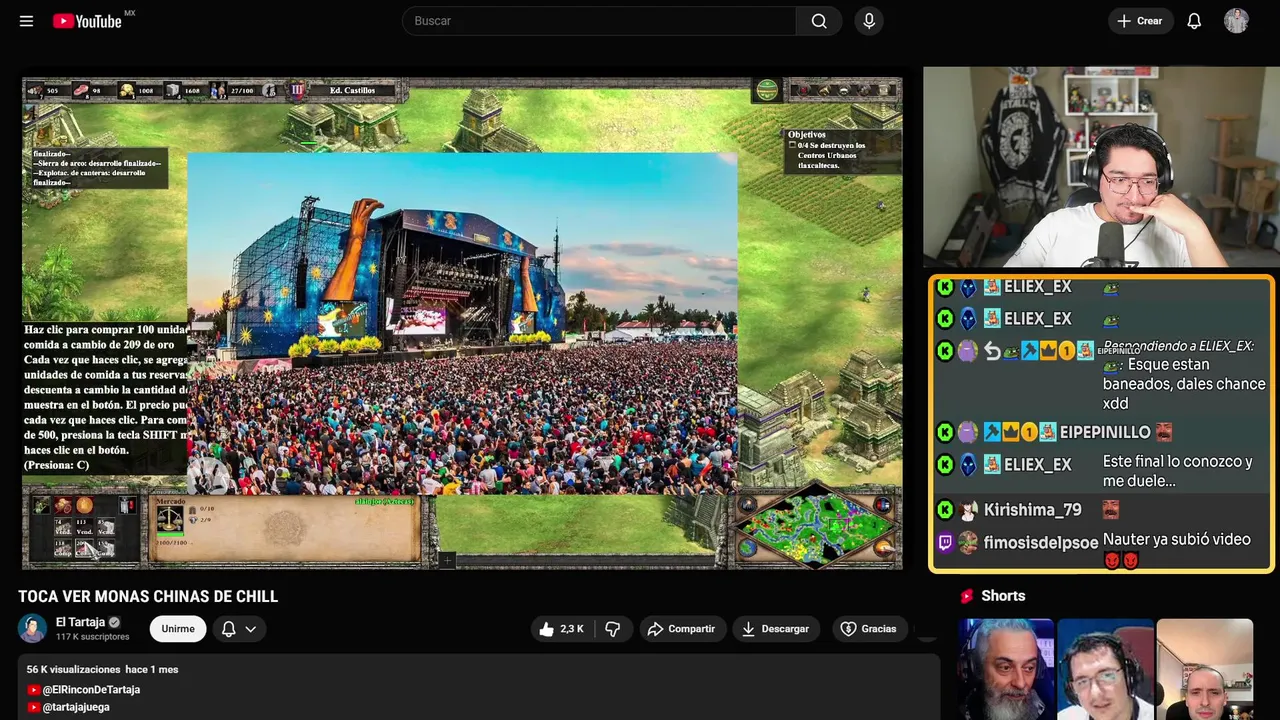The height and width of the screenshot is (720, 1280).
Task: Click the Ed. Castillos age label in the game
Action: 352,91
